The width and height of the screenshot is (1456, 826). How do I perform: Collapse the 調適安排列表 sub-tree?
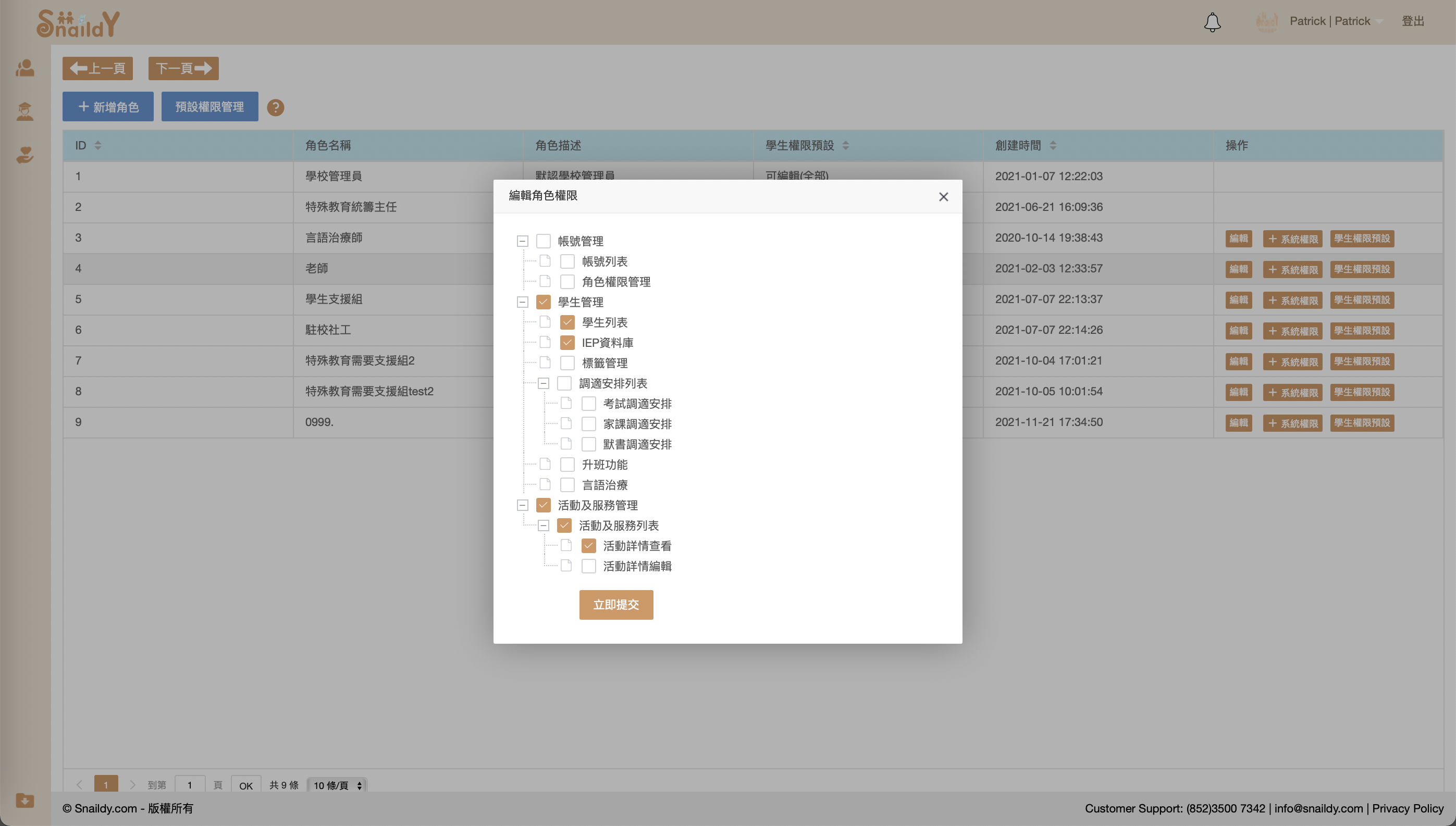pyautogui.click(x=544, y=383)
